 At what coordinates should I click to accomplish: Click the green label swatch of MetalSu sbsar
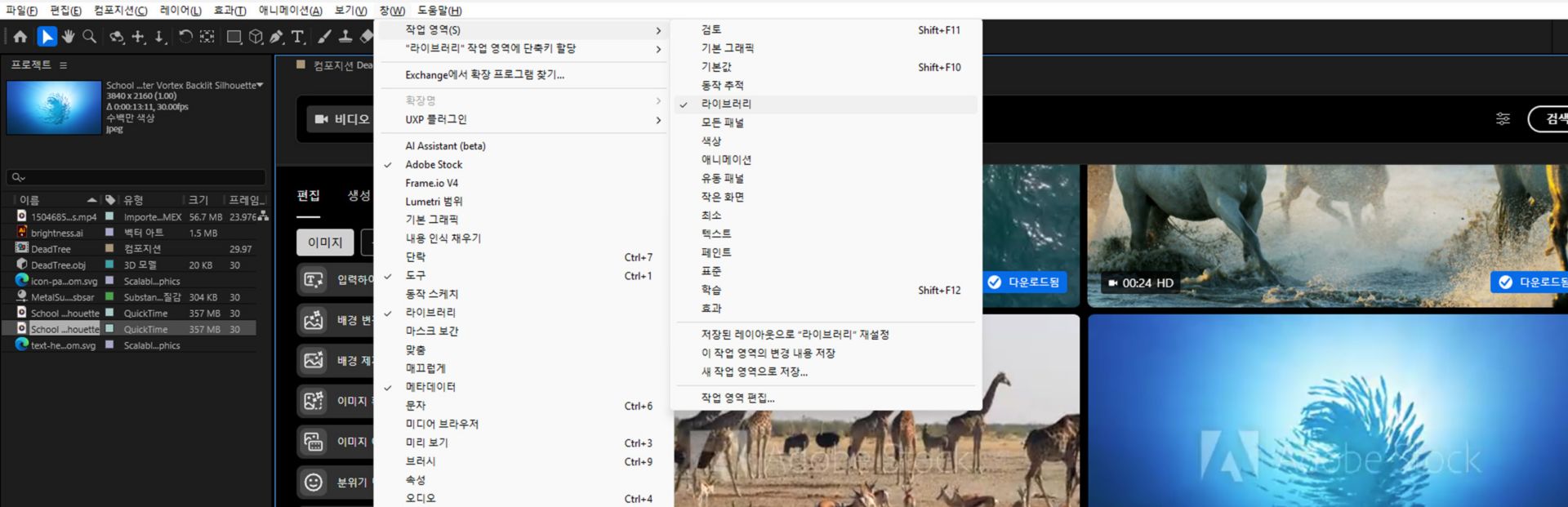click(109, 297)
